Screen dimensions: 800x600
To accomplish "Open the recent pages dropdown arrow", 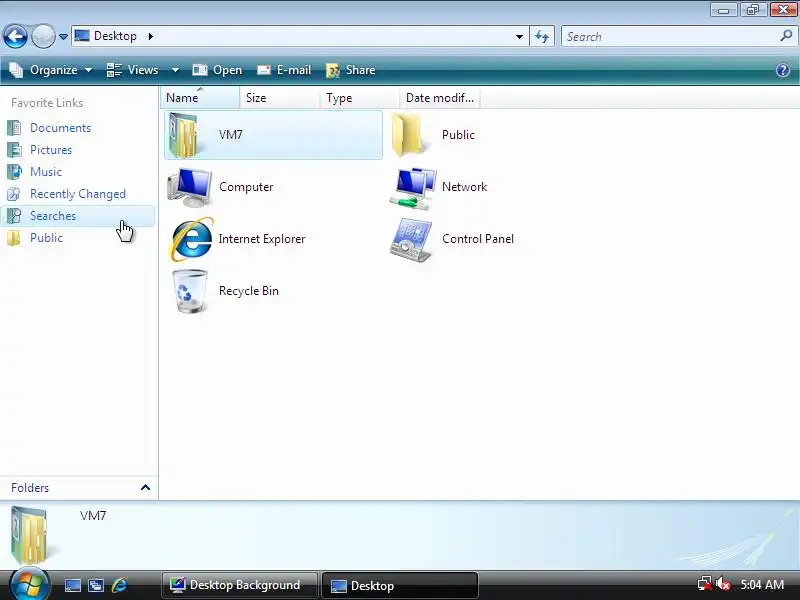I will pyautogui.click(x=63, y=37).
